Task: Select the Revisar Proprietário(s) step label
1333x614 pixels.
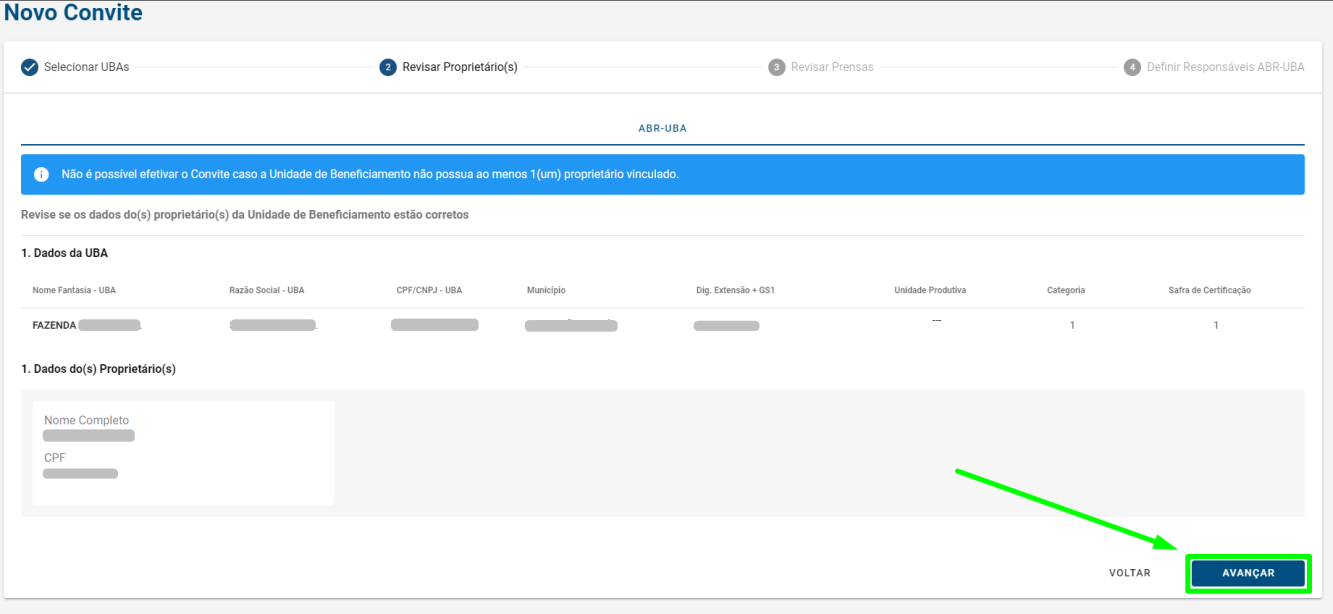Action: [459, 67]
